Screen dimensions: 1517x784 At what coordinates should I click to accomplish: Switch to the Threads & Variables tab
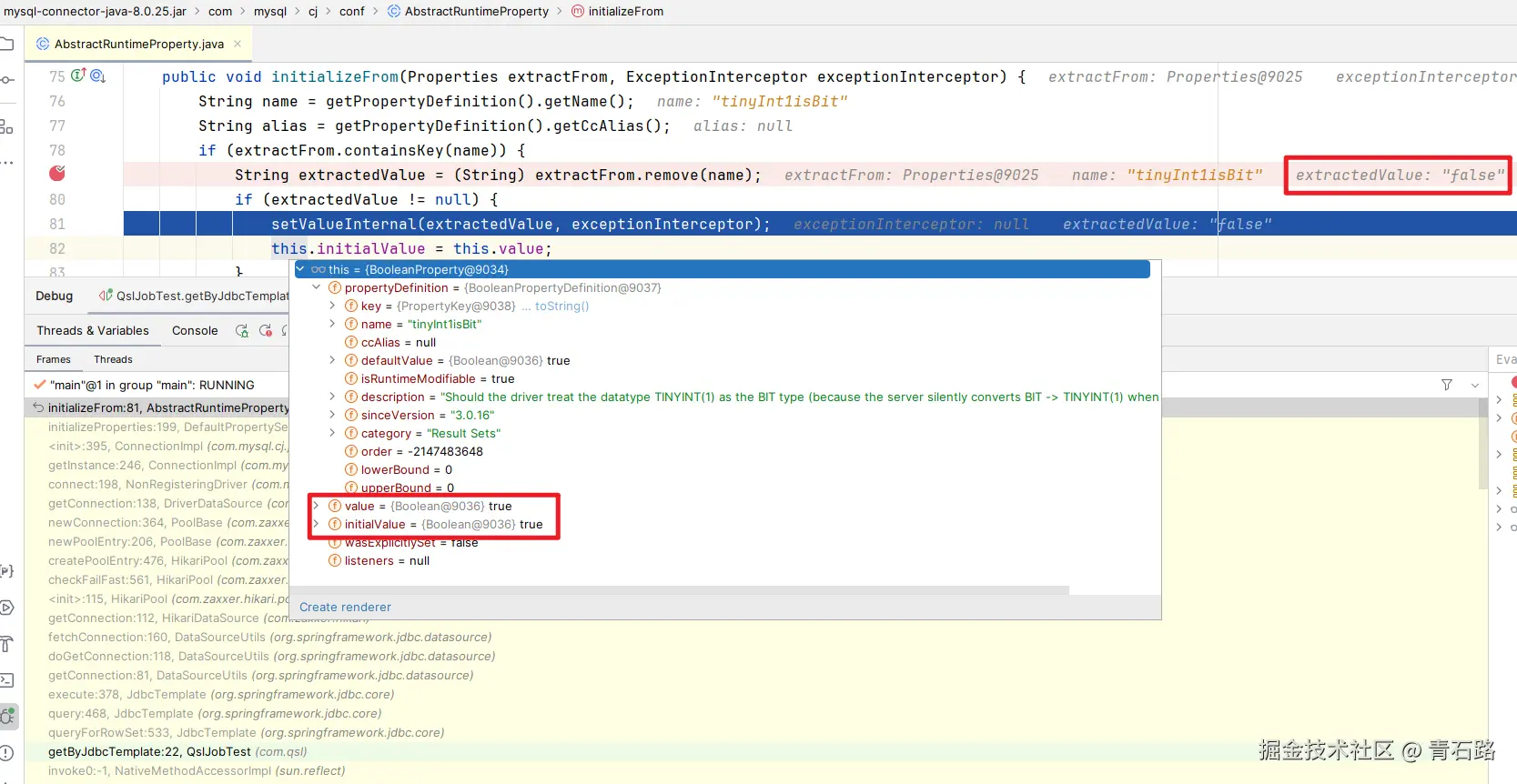coord(92,330)
